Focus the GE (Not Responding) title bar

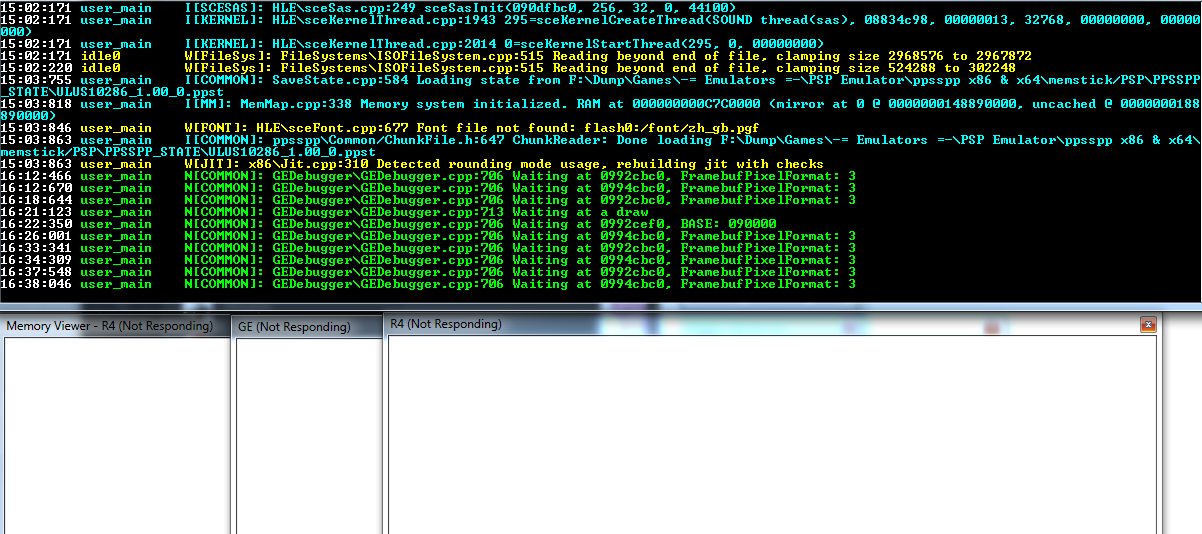(x=292, y=327)
